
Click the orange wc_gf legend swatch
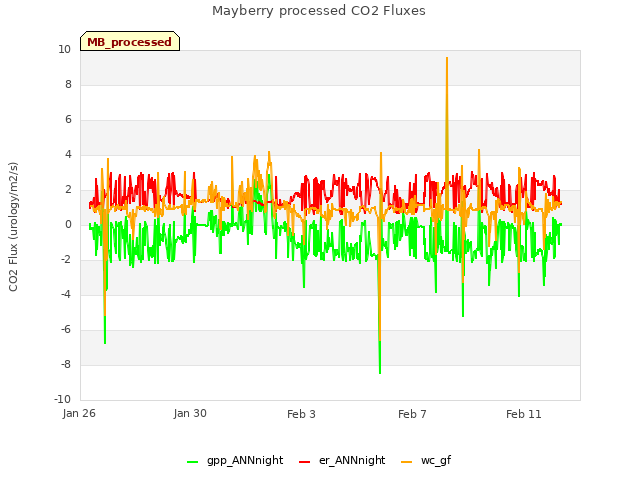[407, 462]
